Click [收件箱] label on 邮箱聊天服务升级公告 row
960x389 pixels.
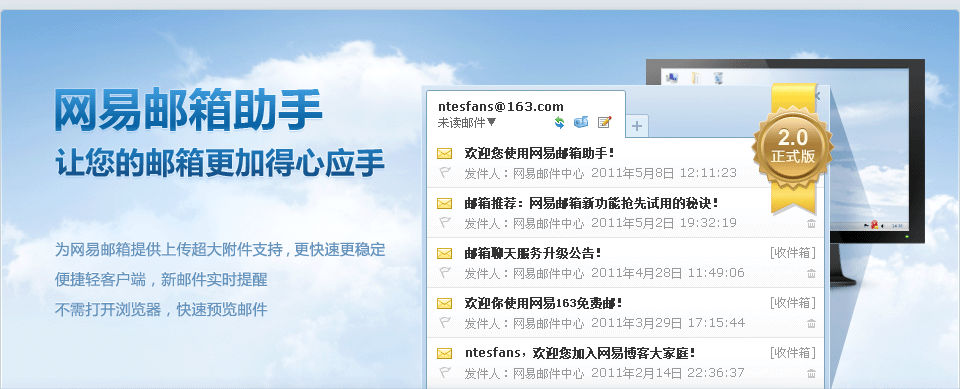click(x=793, y=252)
